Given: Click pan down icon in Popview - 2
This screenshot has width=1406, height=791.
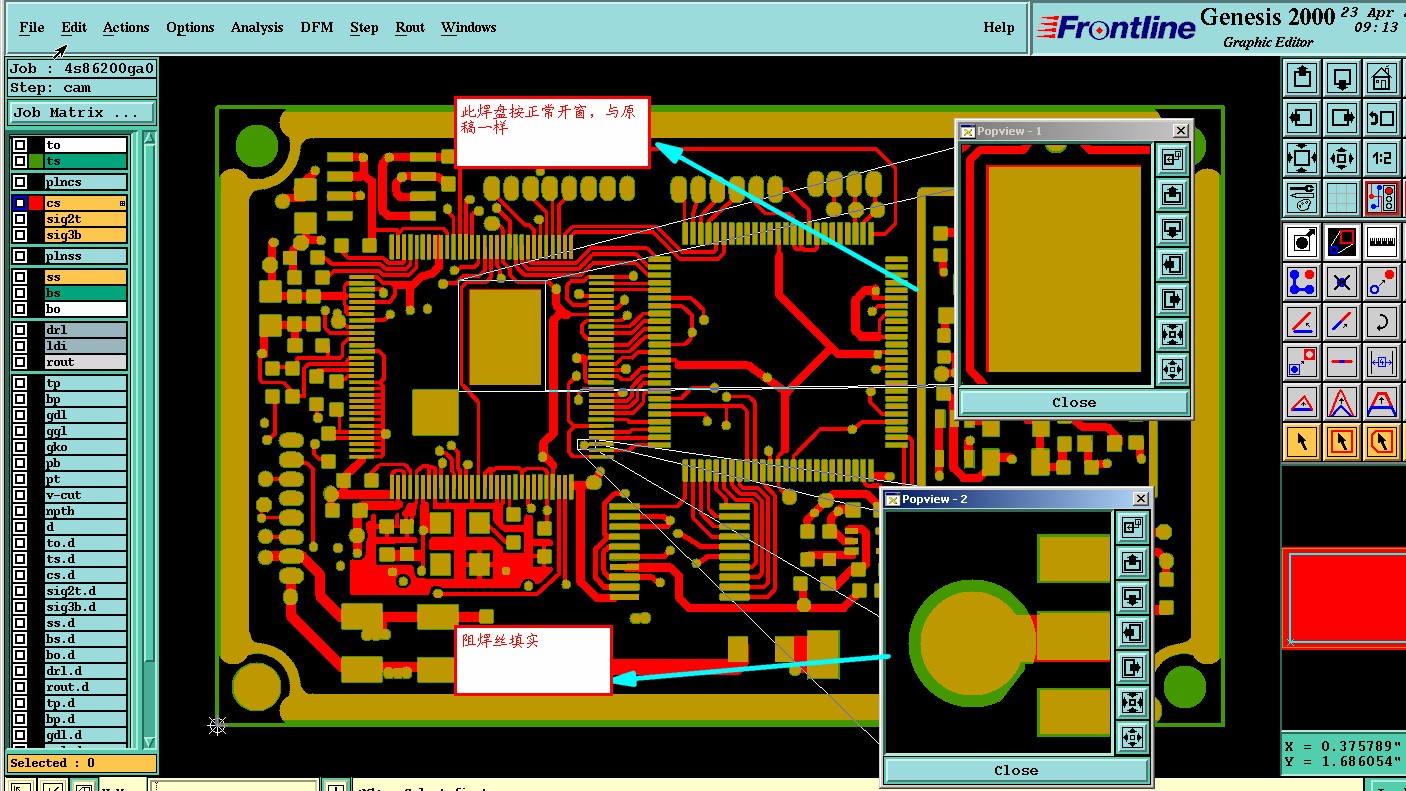Looking at the screenshot, I should (x=1131, y=597).
